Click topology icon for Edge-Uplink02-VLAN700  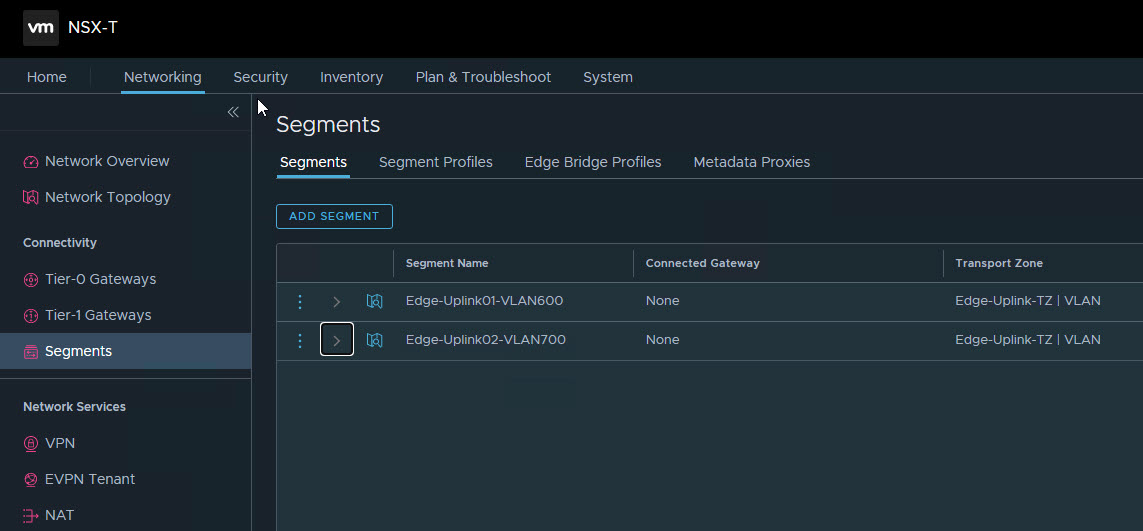point(375,340)
